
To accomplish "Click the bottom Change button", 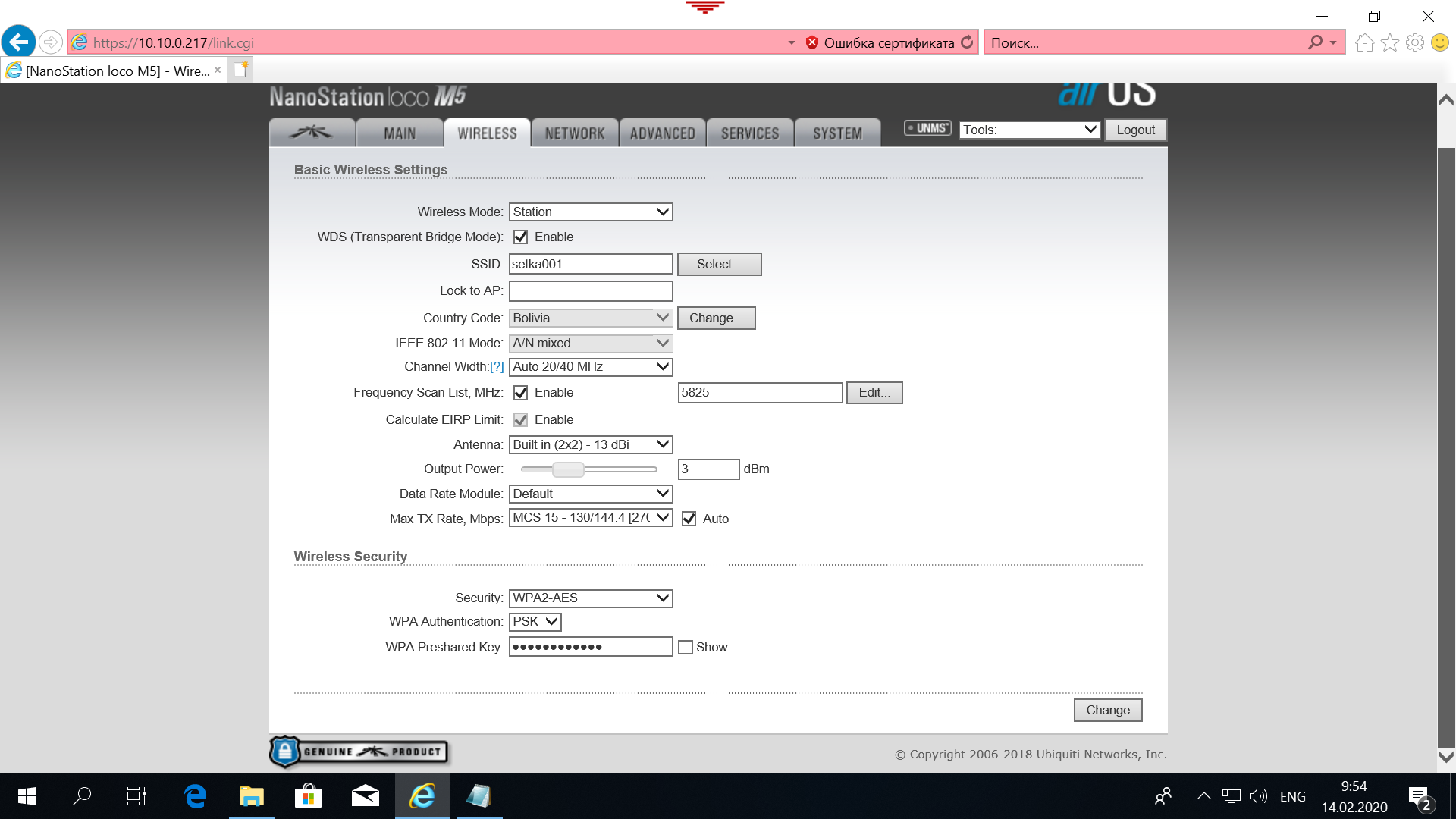I will (1108, 711).
